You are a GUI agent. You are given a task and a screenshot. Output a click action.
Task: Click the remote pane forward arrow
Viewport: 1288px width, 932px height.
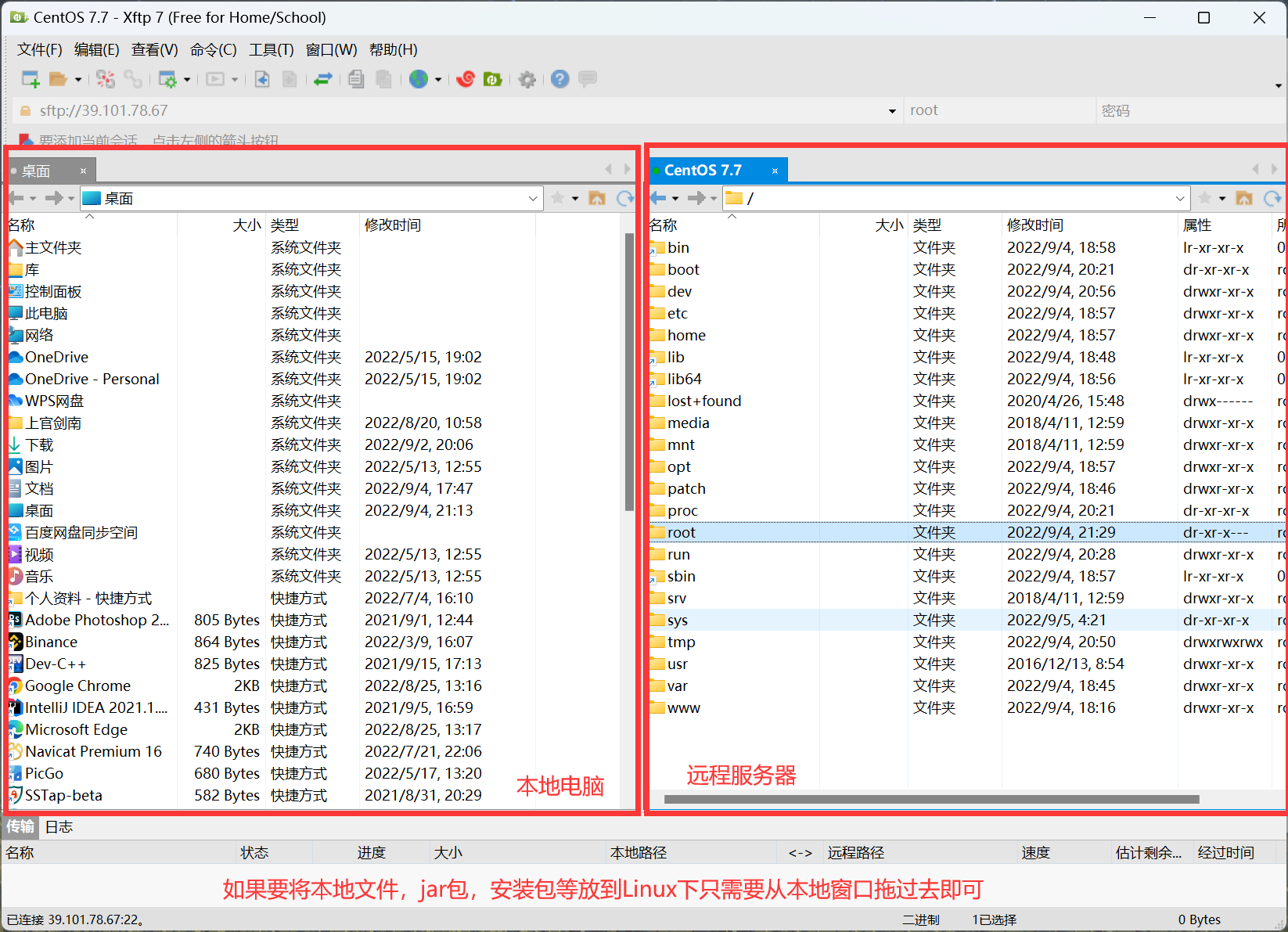click(x=696, y=199)
